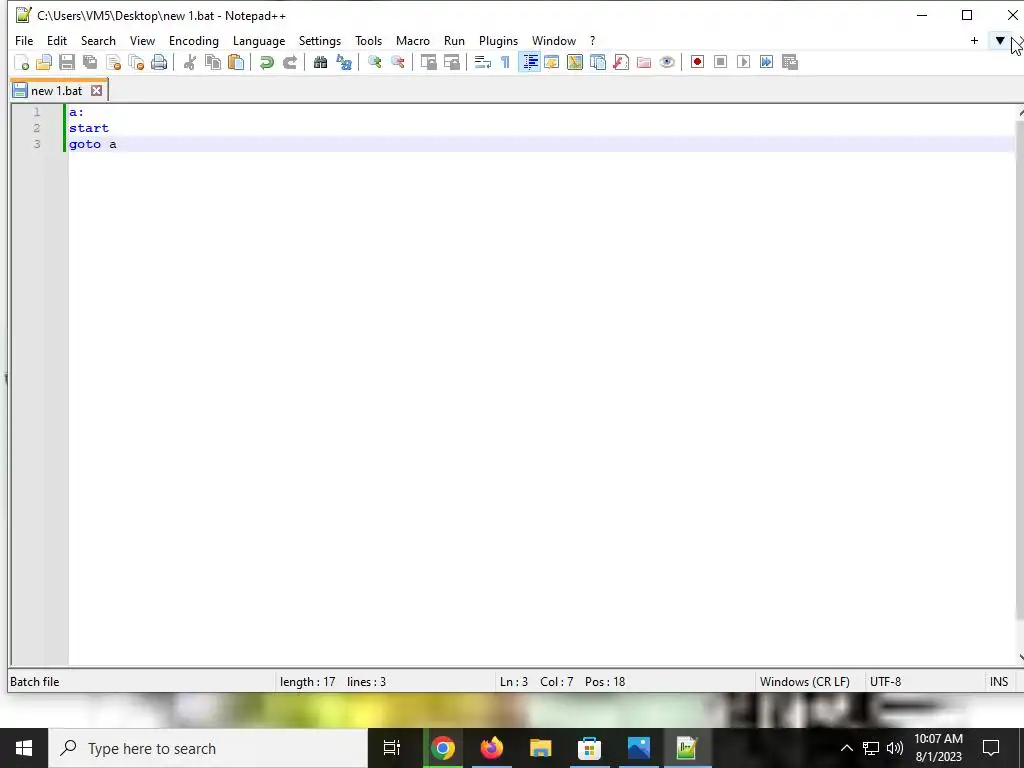
Task: Click the Close document toolbar icon
Action: [113, 62]
